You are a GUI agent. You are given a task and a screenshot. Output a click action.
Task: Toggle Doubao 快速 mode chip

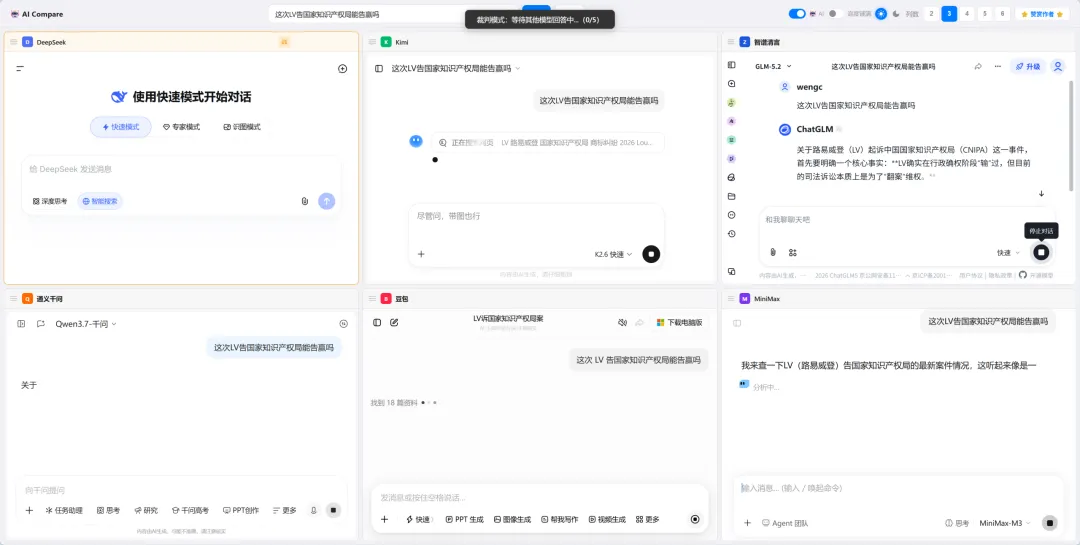pos(421,520)
